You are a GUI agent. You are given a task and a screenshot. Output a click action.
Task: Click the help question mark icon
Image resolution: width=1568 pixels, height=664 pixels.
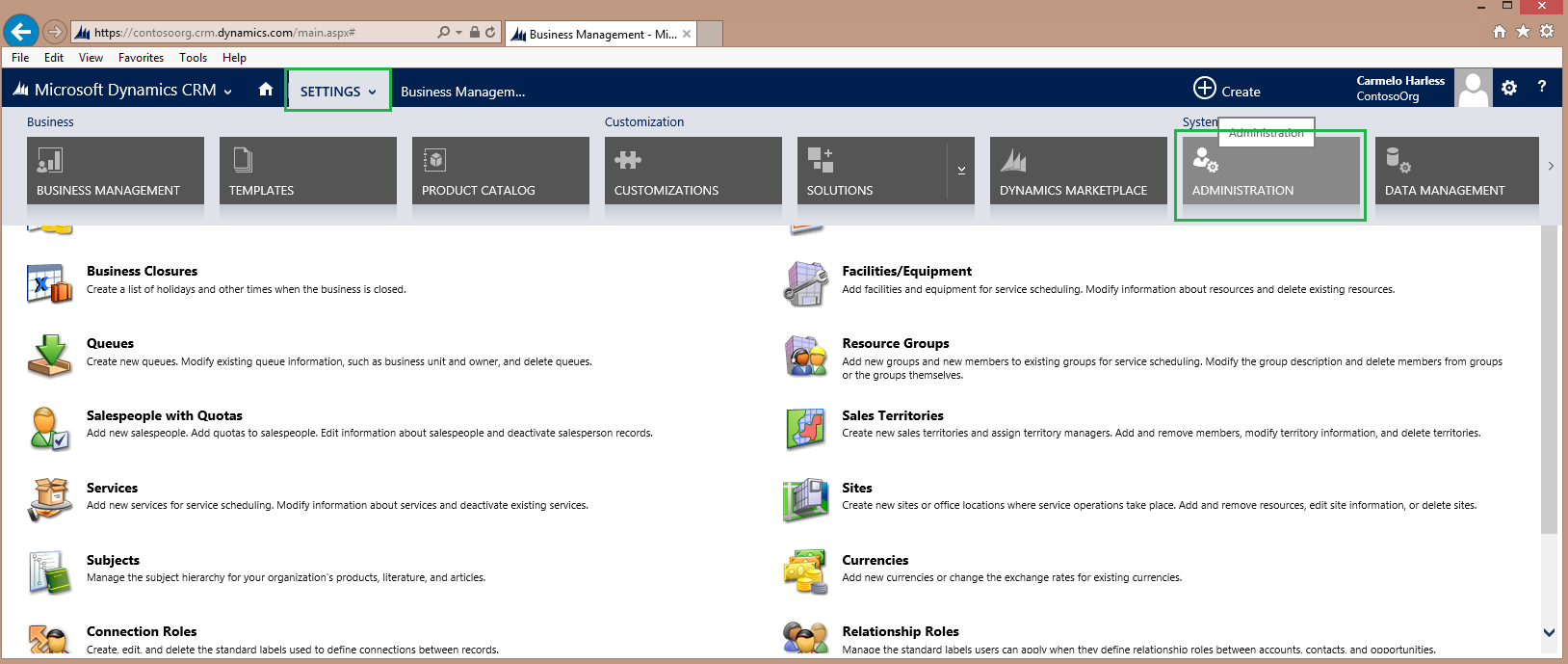tap(1541, 87)
